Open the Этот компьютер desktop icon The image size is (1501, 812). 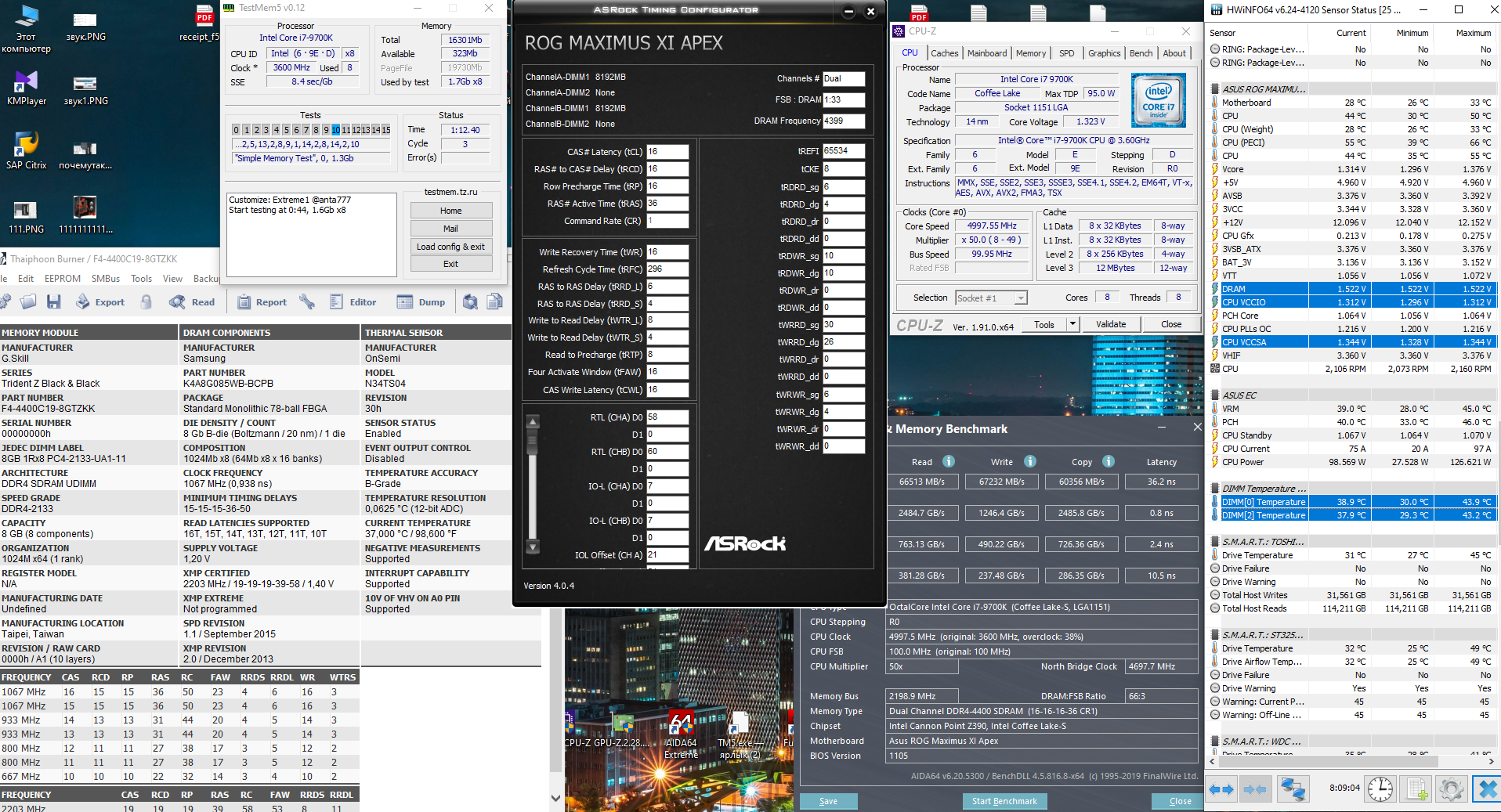(x=26, y=28)
